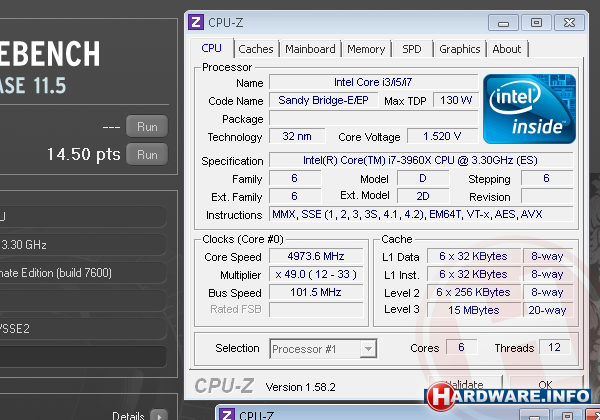600x420 pixels.
Task: Select the Memory tab
Action: coord(366,49)
